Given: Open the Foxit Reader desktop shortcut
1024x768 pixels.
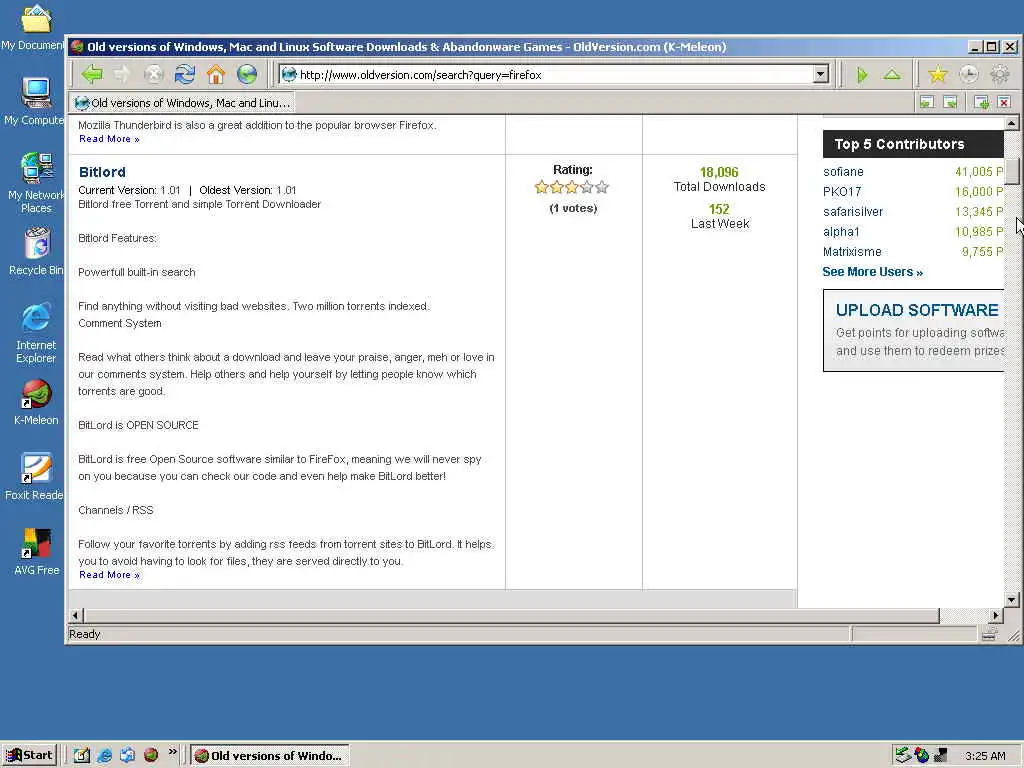Looking at the screenshot, I should [36, 477].
